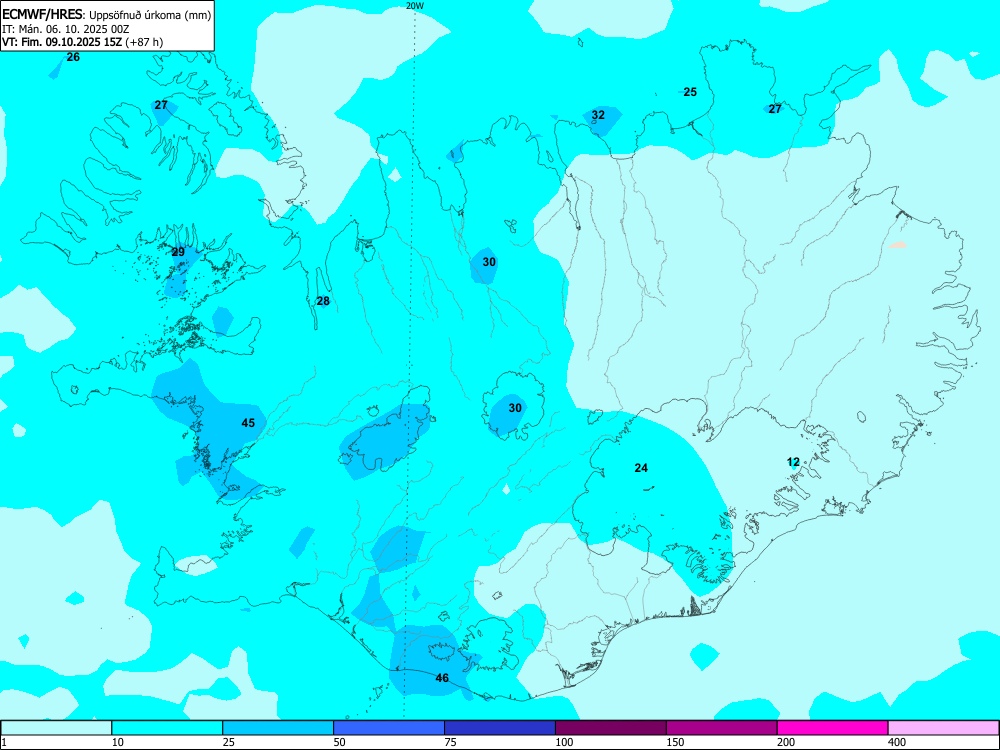1000x750 pixels.
Task: Pick the sky blue 25–50 mm legend swatch
Action: point(278,728)
